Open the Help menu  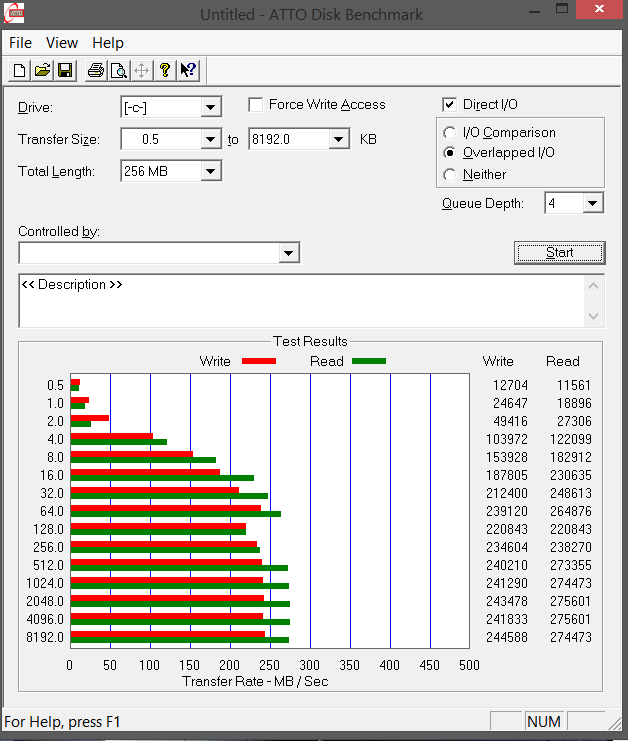(108, 43)
